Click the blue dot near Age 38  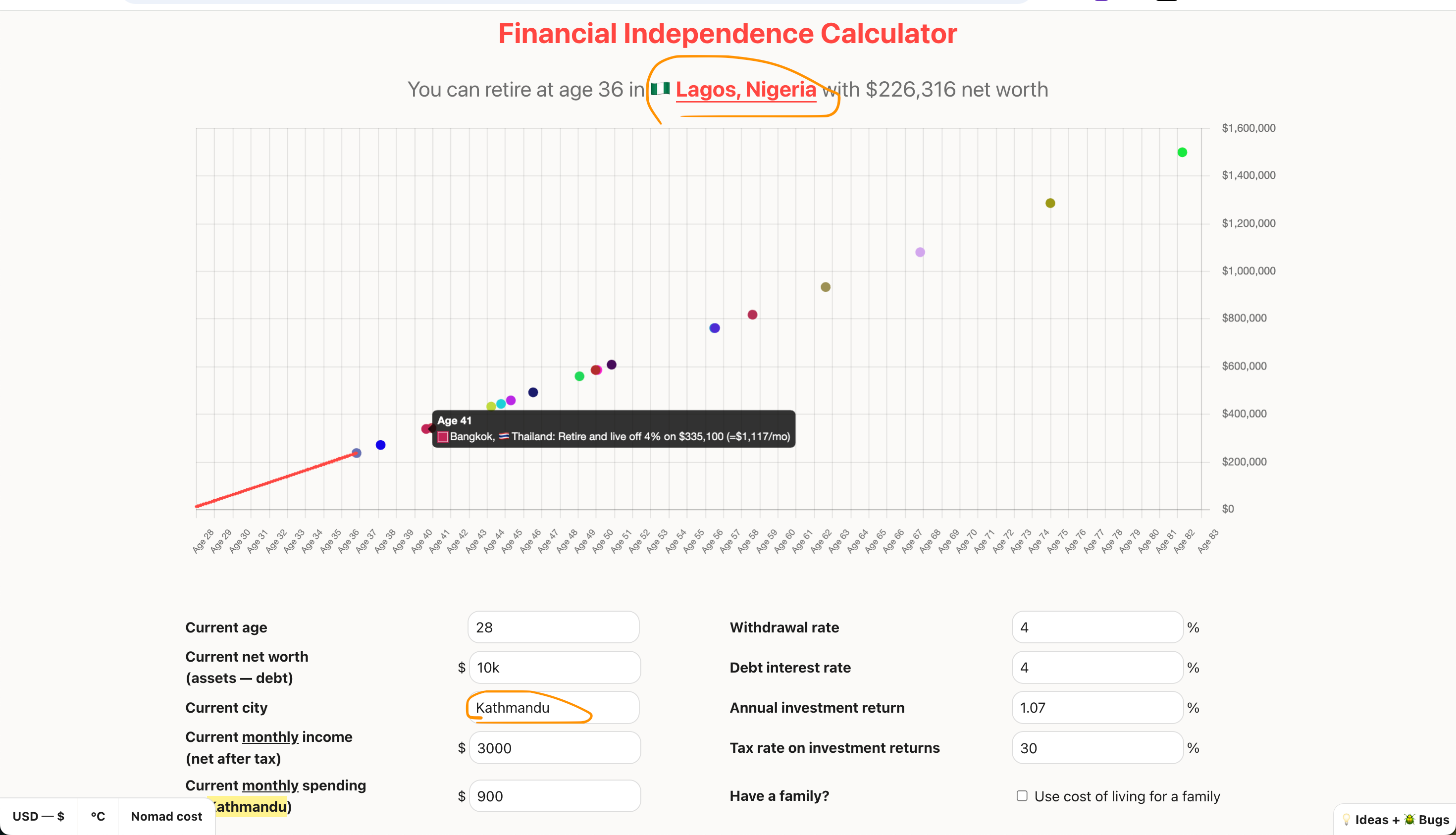(x=380, y=445)
